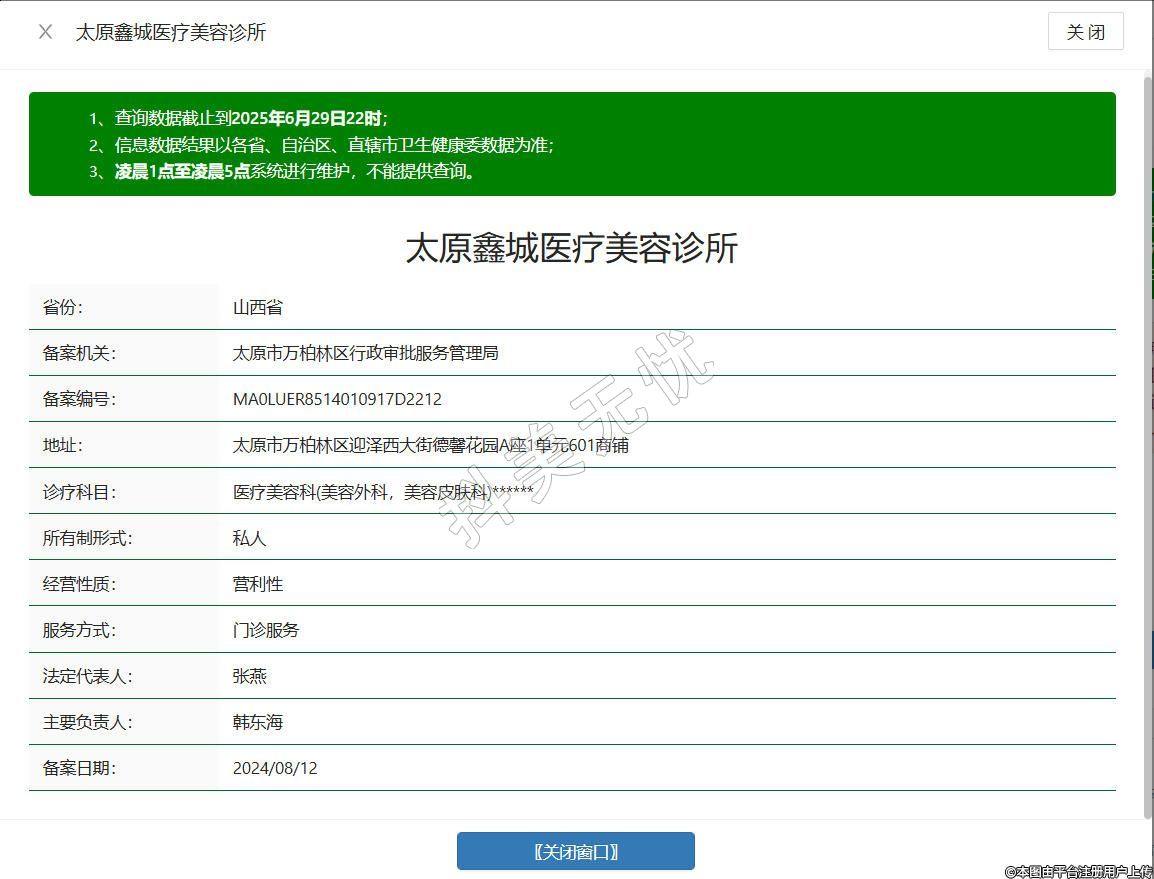Screen dimensions: 1154x879
Task: Select the main person in charge 韩东海
Action: coord(258,722)
